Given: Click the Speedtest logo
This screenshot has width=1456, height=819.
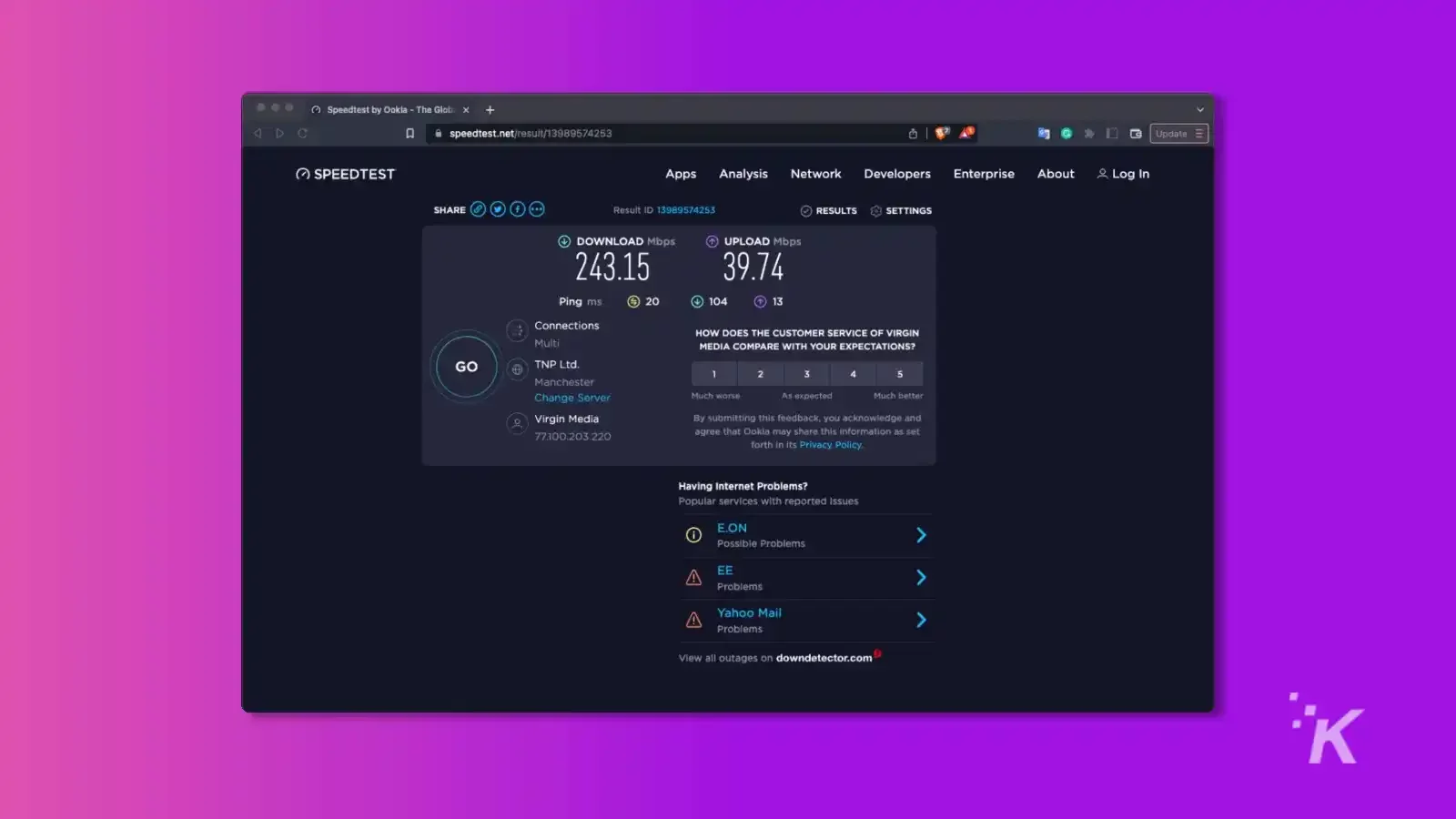Looking at the screenshot, I should coord(346,174).
